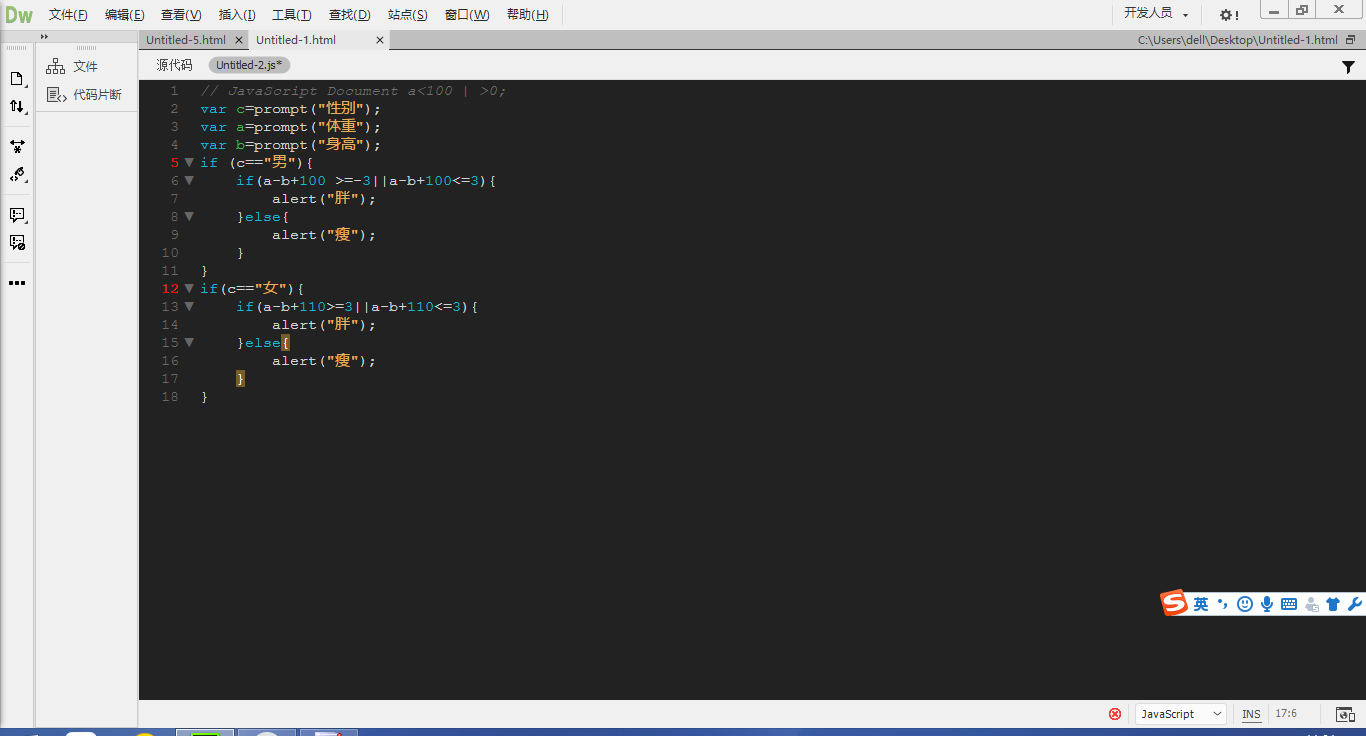This screenshot has width=1366, height=736.
Task: Click the Remove Comment icon
Action: [x=17, y=242]
